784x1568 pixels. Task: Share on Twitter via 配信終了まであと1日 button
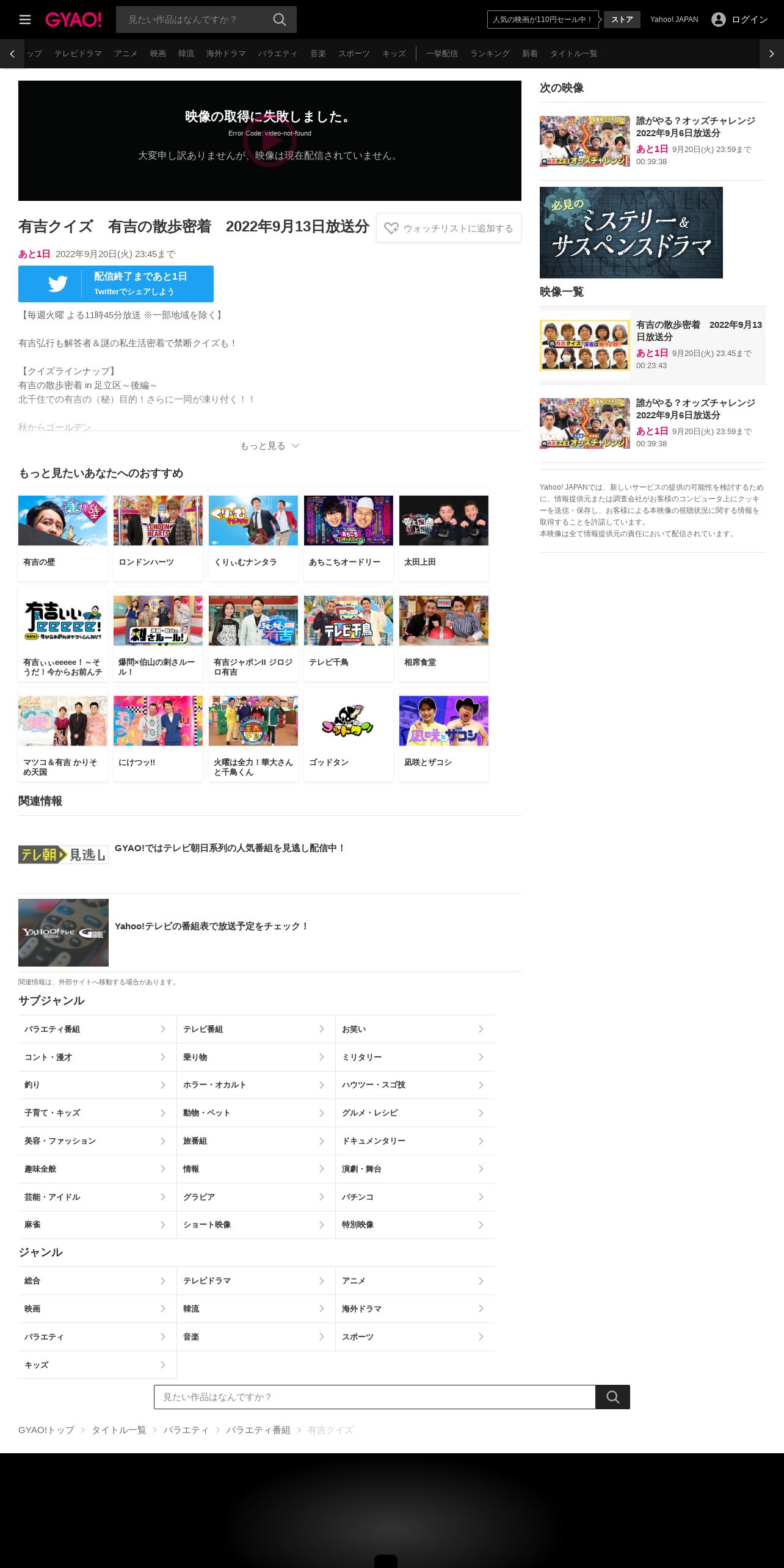[x=116, y=284]
